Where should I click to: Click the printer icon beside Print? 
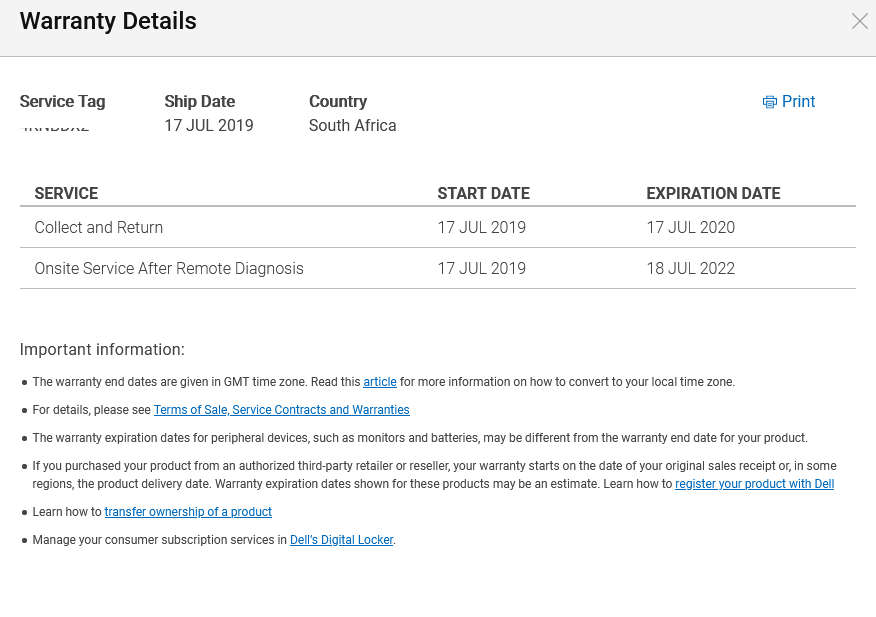pos(769,102)
